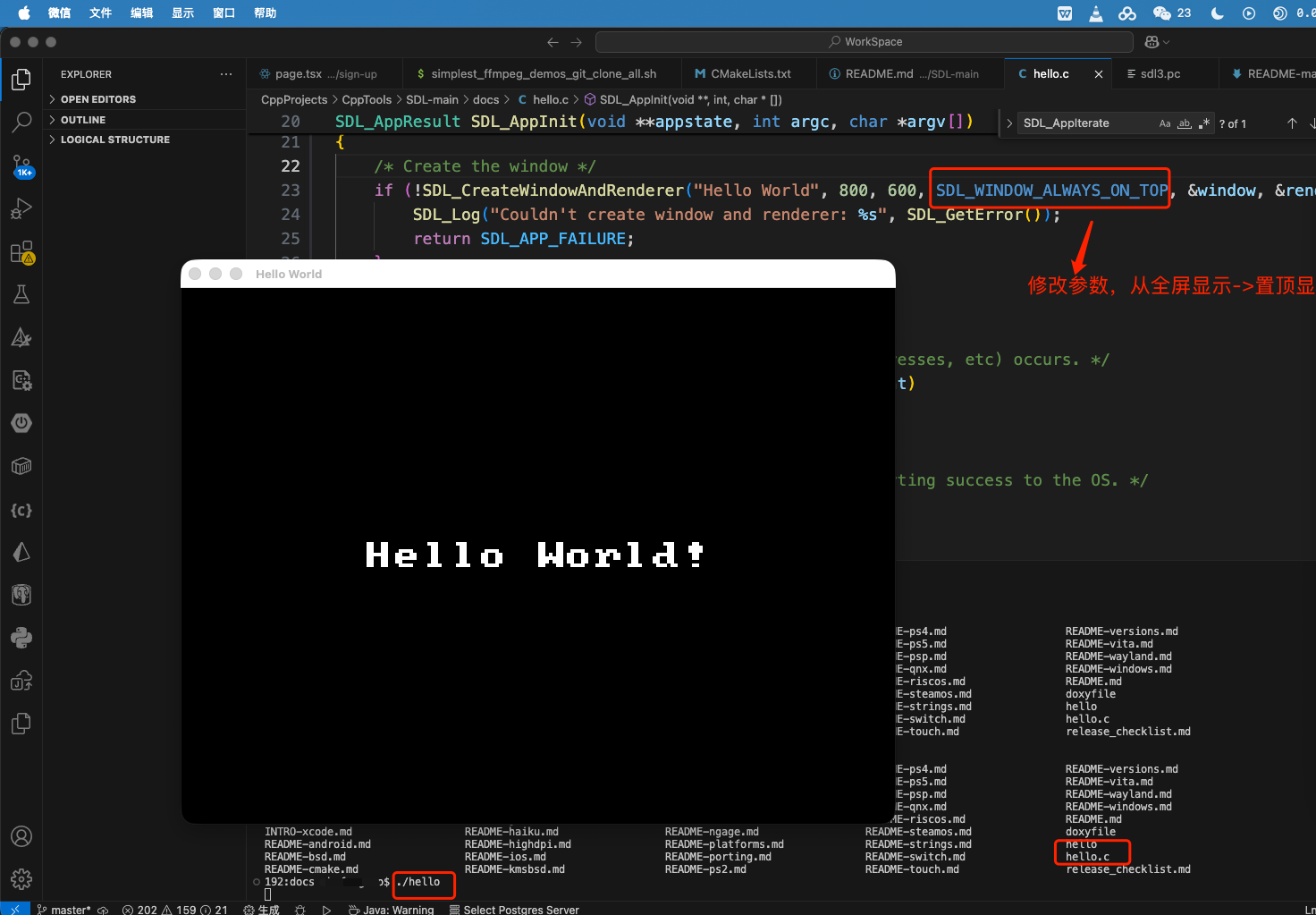Click Java: Warning in status bar
The width and height of the screenshot is (1316, 915).
point(391,910)
